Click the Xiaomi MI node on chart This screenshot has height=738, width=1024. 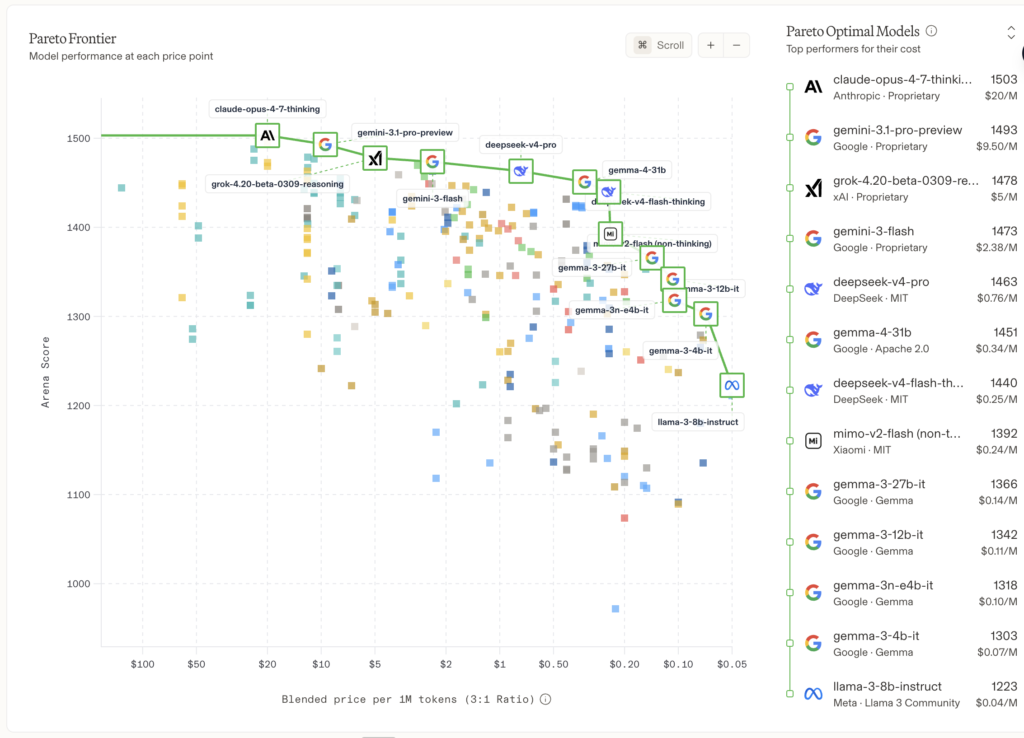(610, 234)
